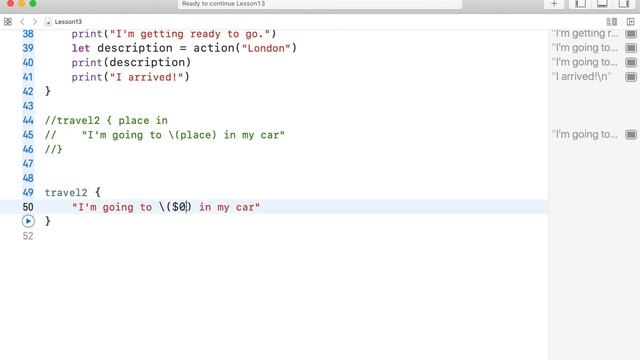640x360 pixels.
Task: Go back in editor history
Action: point(22,22)
